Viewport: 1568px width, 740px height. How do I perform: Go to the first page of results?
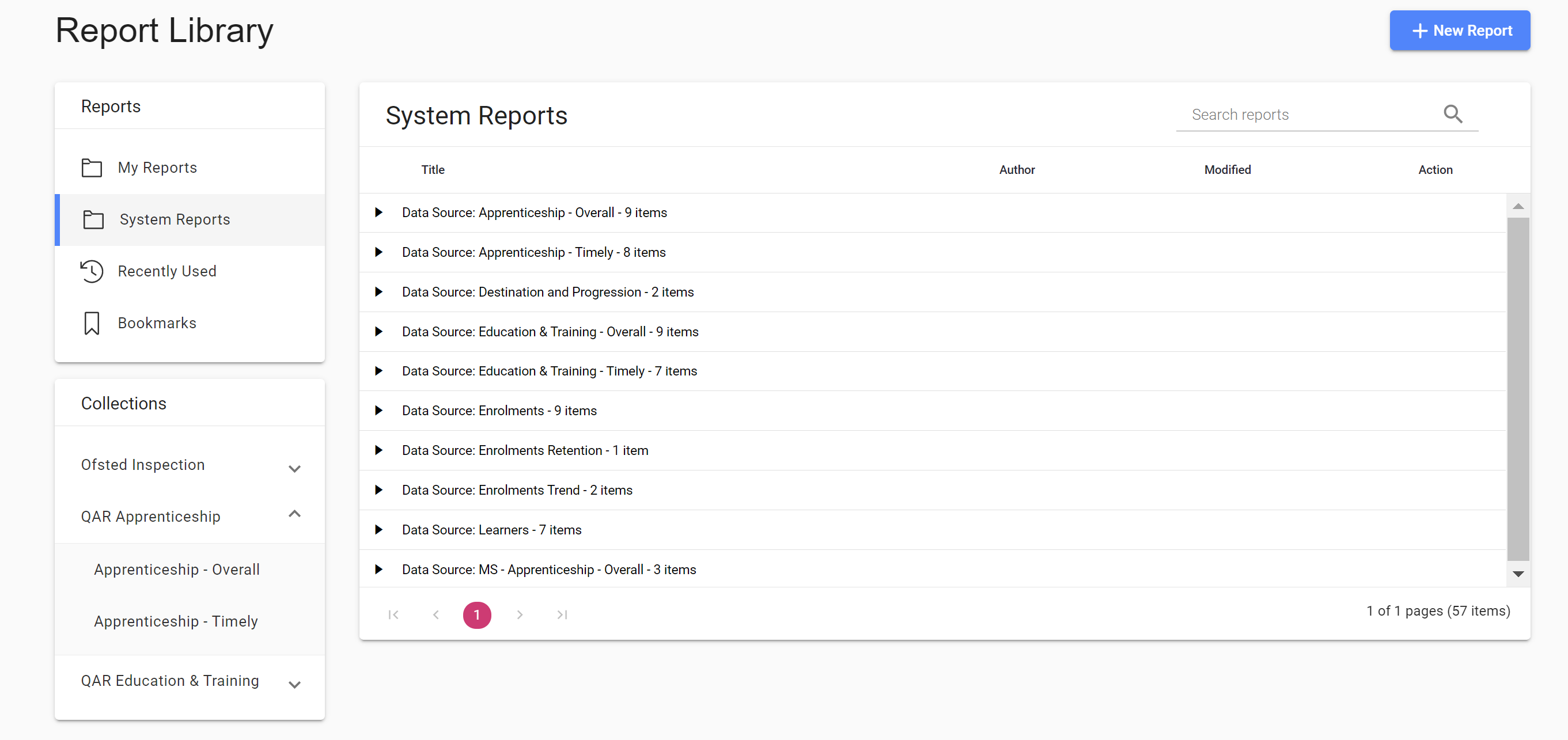[393, 614]
